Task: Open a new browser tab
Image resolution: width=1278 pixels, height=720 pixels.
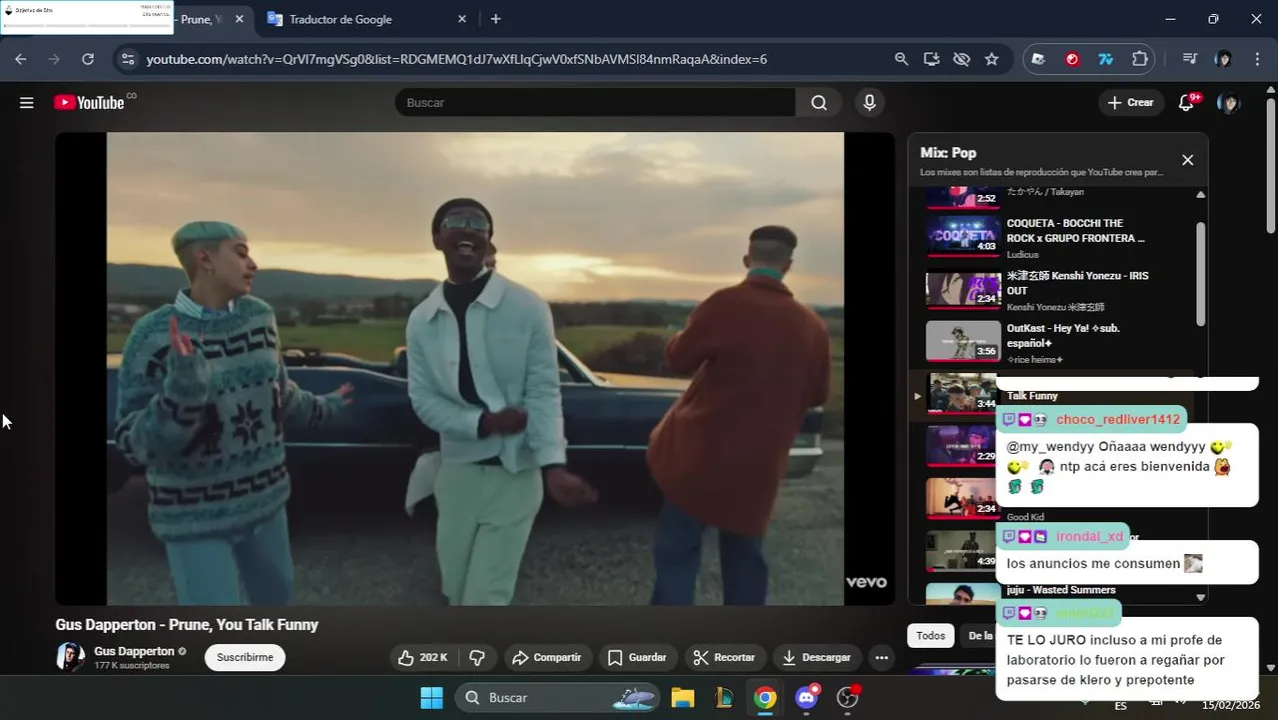Action: click(x=495, y=19)
